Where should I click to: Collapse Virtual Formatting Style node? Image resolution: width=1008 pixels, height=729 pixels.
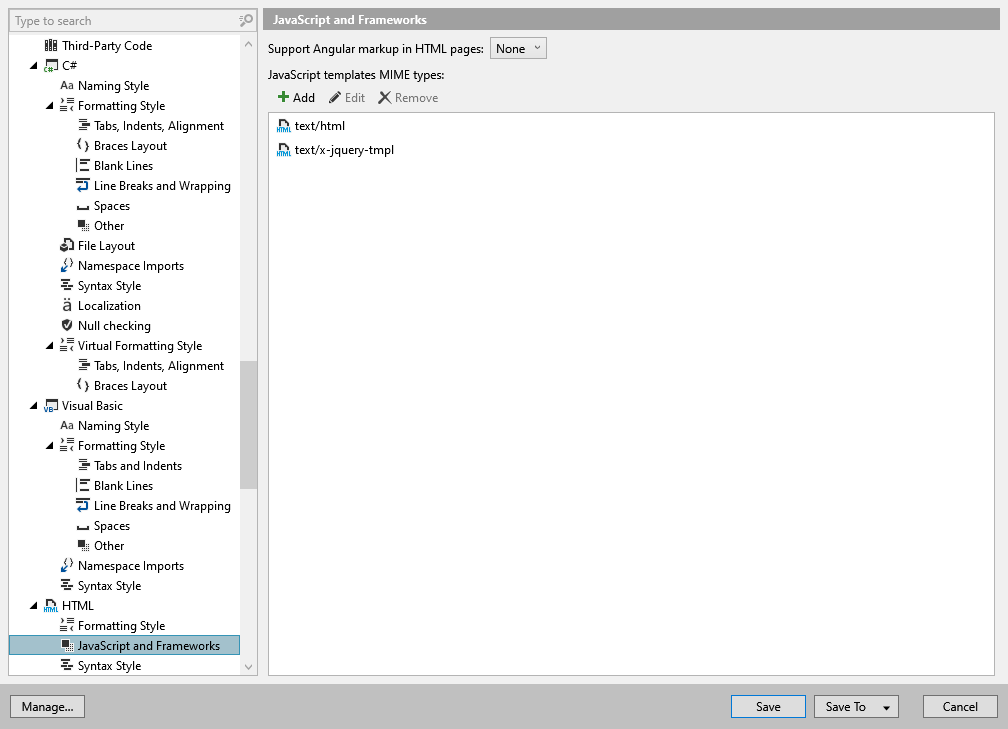pos(50,346)
